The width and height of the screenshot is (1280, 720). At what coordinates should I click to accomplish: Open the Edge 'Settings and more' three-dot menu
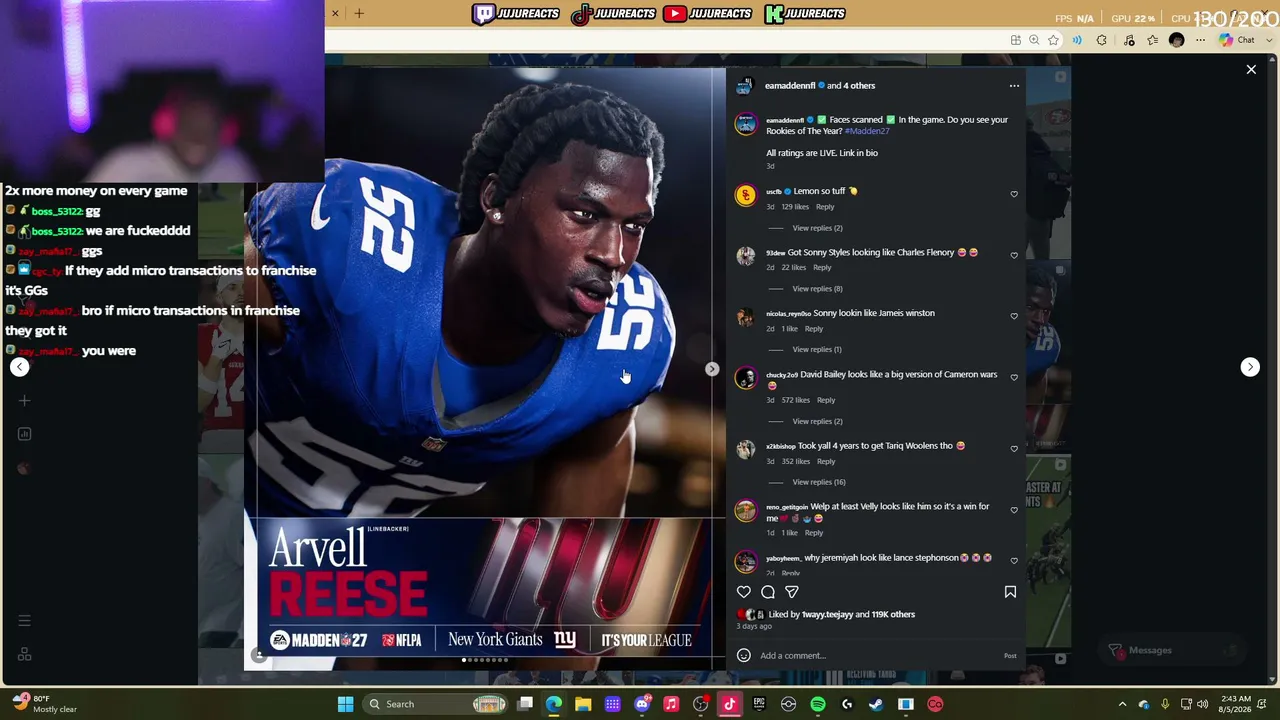[x=1201, y=40]
